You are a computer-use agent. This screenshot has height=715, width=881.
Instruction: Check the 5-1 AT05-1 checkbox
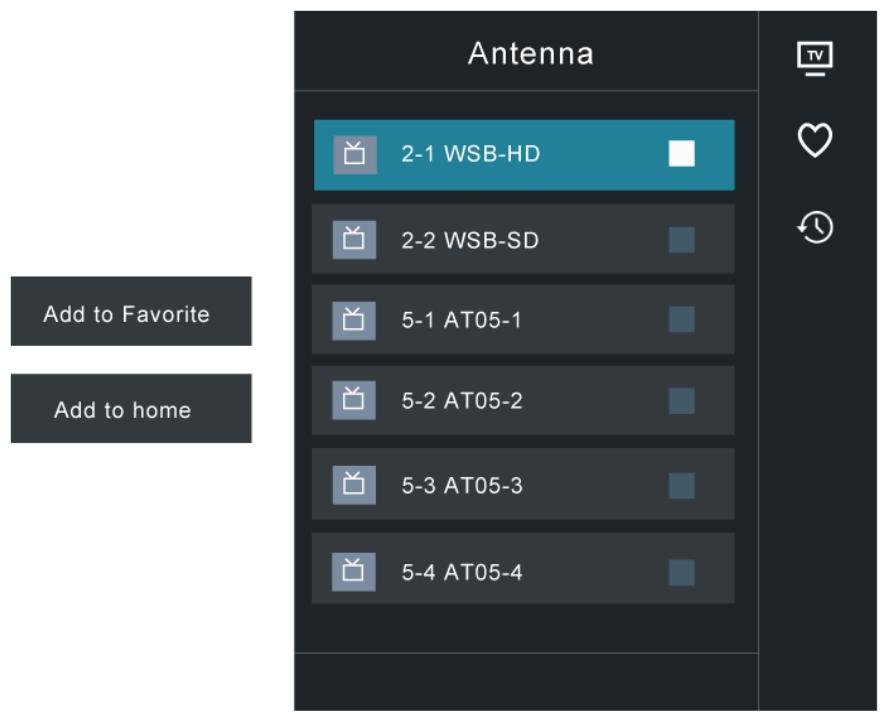point(682,320)
